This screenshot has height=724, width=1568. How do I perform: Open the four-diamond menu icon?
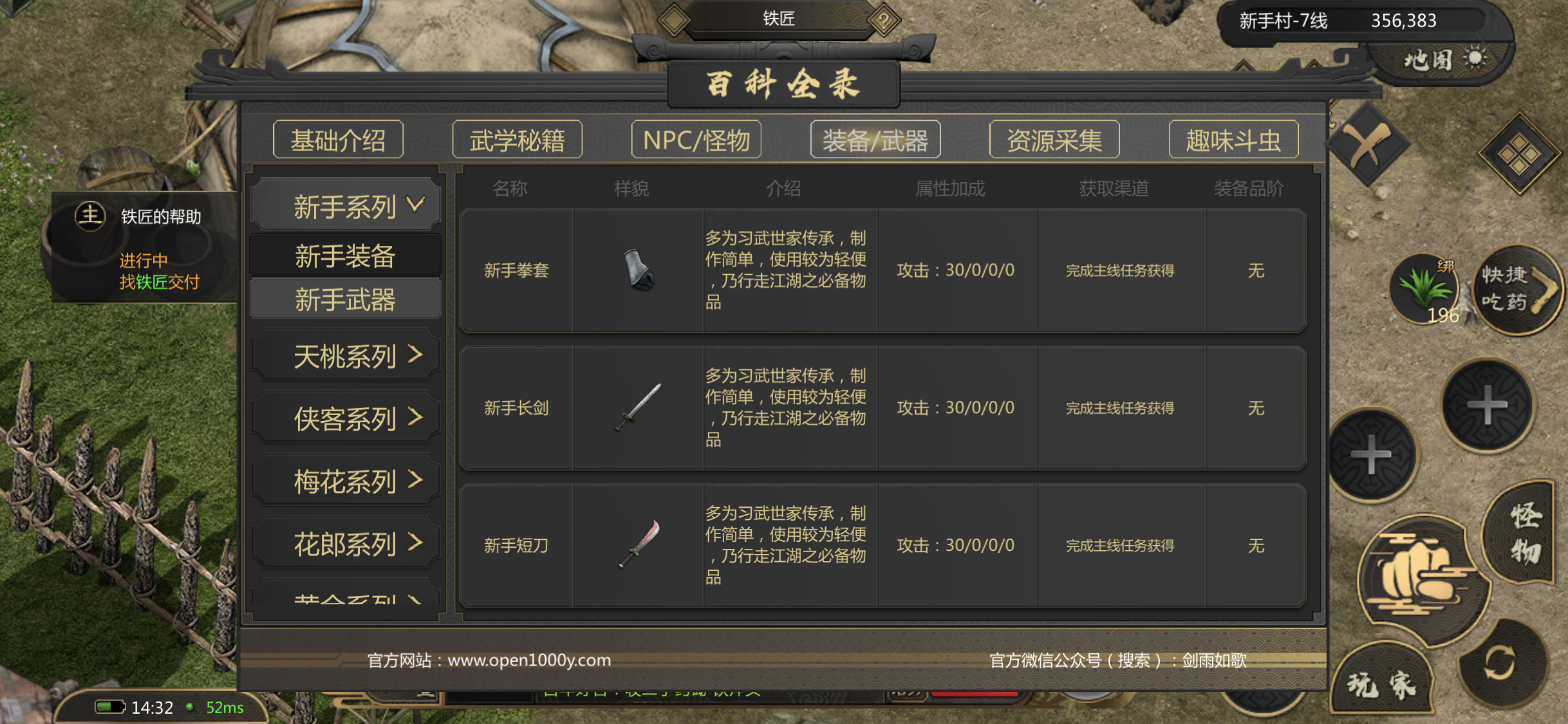(1519, 153)
